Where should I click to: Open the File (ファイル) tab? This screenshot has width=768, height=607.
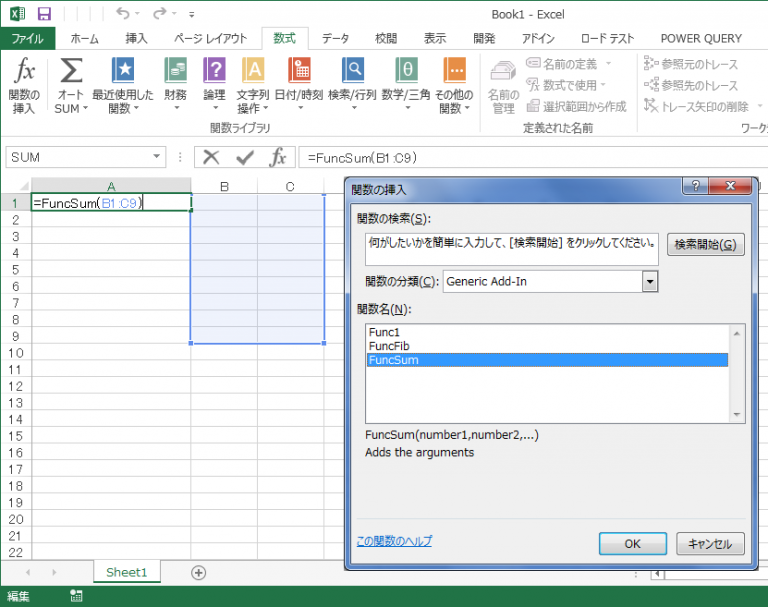coord(27,38)
